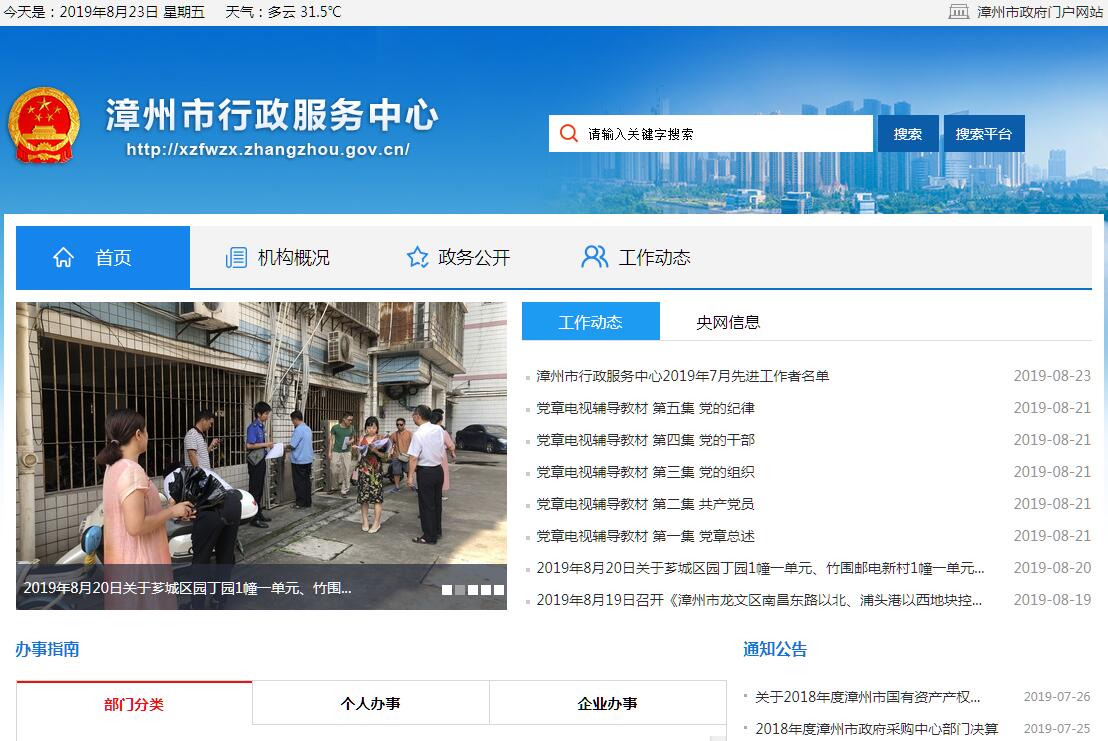Click the 政务公开 star icon

(417, 258)
